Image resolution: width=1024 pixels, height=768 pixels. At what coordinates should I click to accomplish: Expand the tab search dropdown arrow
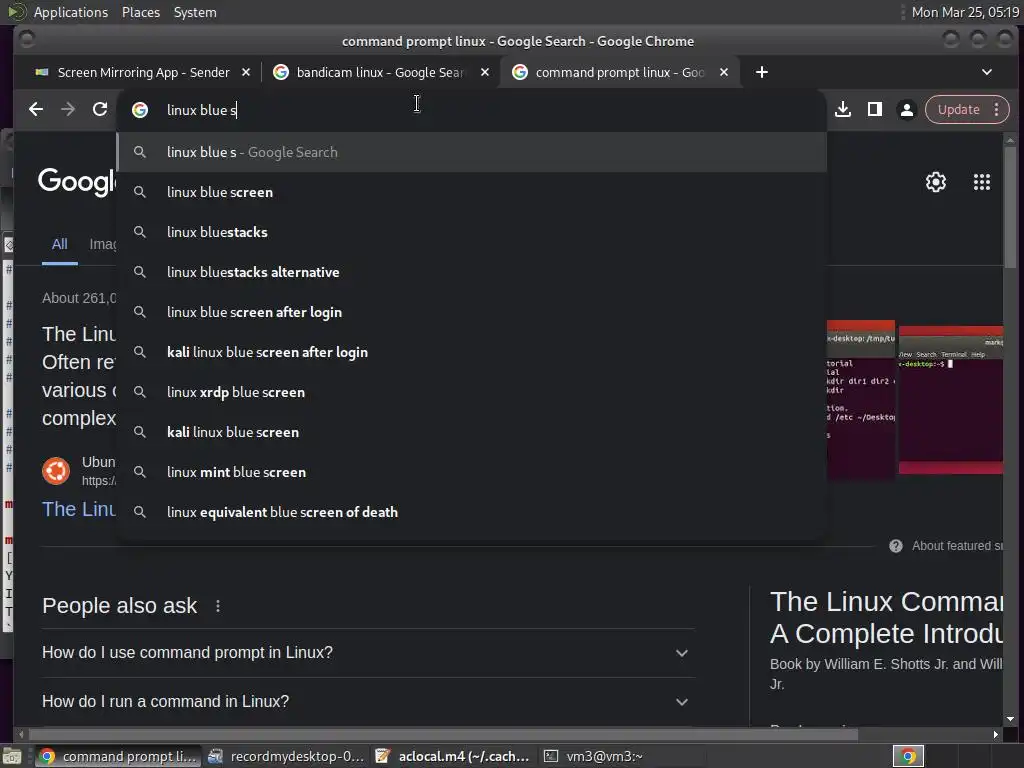(987, 72)
